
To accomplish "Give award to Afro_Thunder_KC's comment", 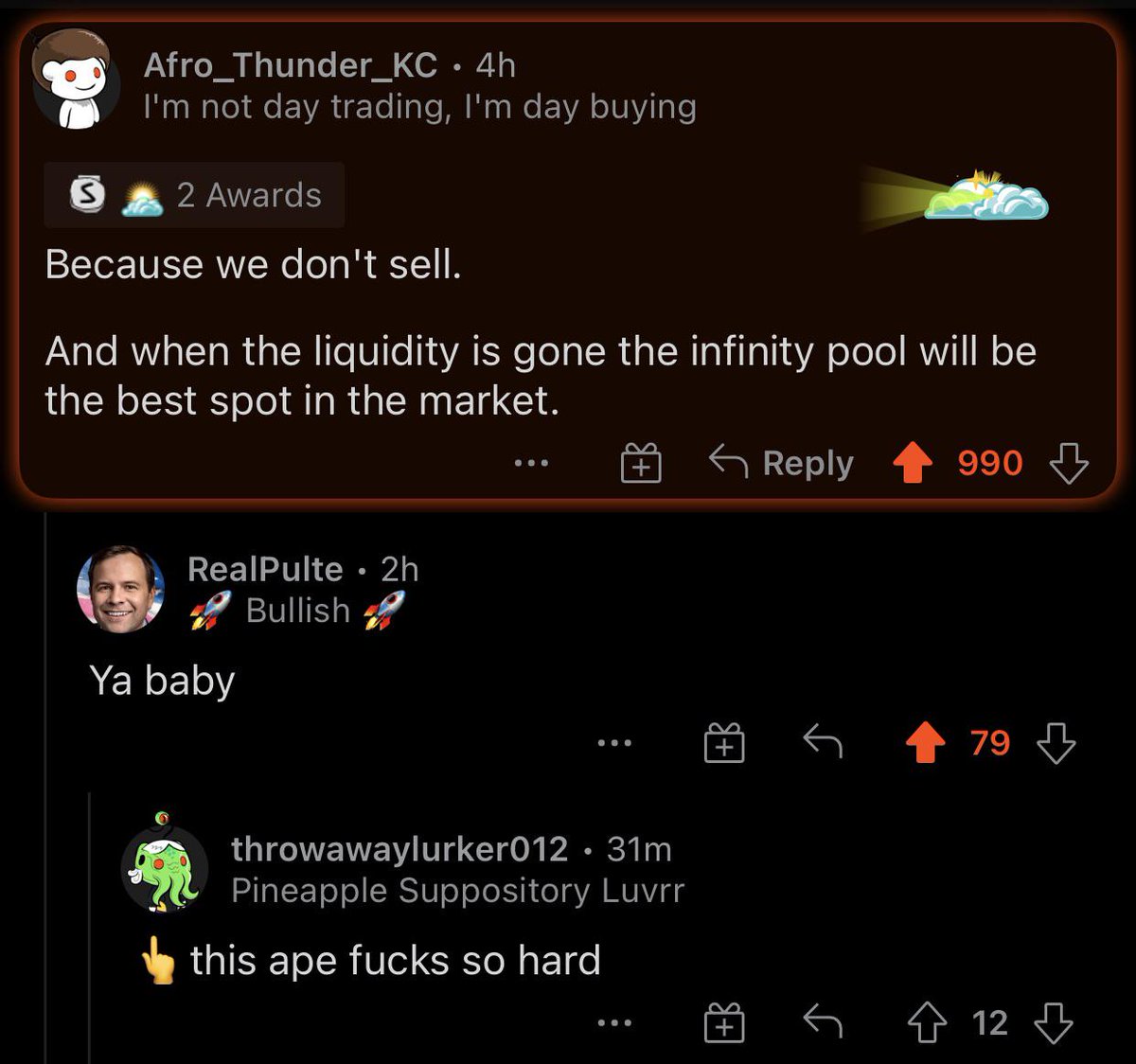I will tap(641, 464).
